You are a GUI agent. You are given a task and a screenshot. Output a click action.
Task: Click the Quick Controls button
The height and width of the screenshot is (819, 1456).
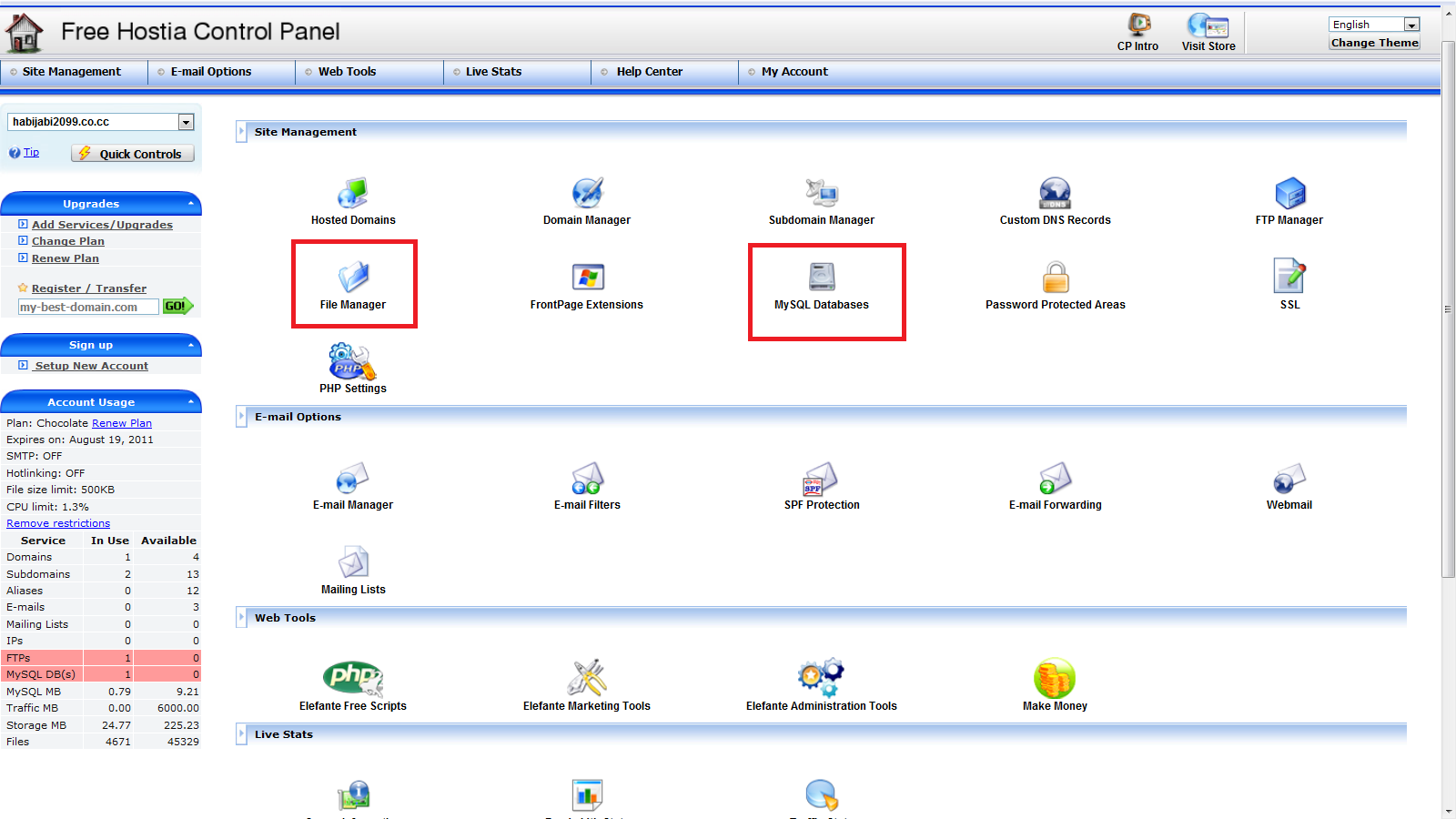click(133, 154)
